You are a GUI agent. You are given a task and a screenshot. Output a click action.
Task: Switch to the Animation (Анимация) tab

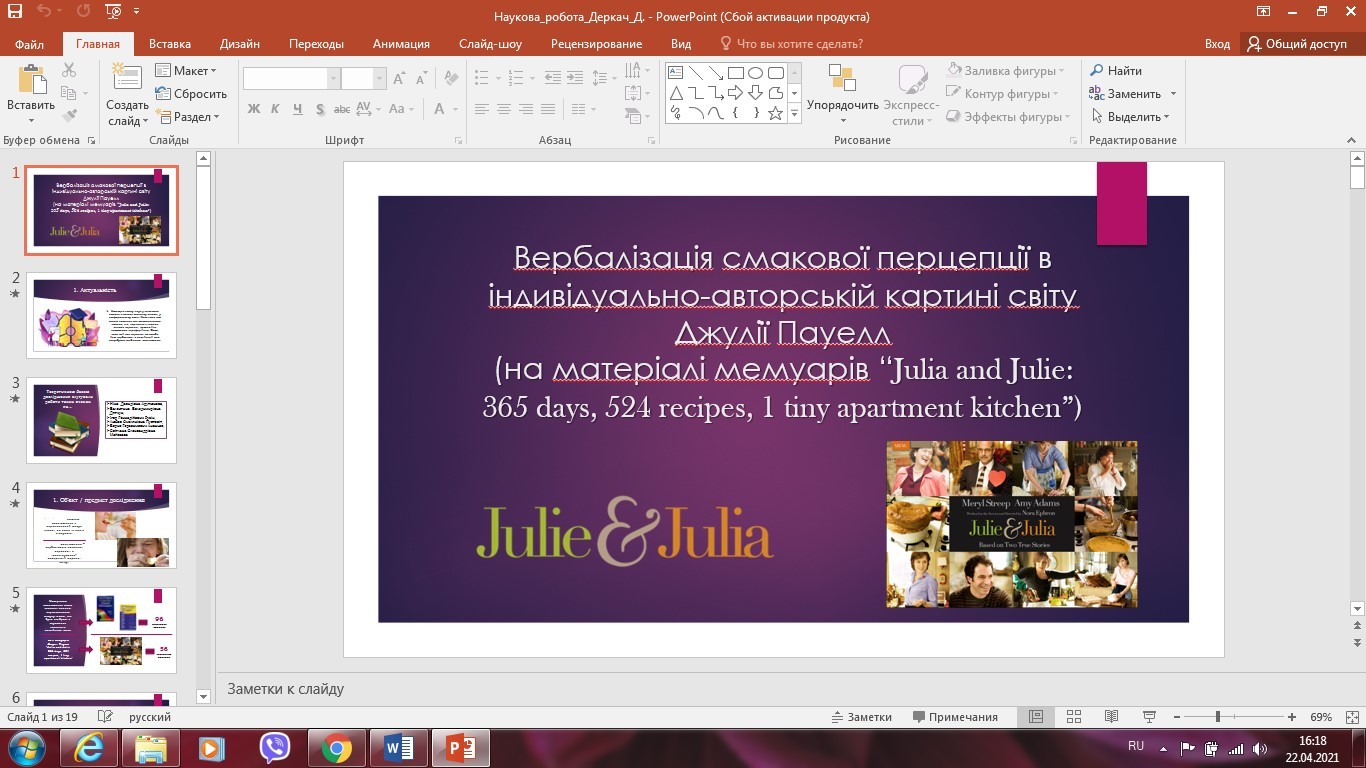(x=401, y=44)
